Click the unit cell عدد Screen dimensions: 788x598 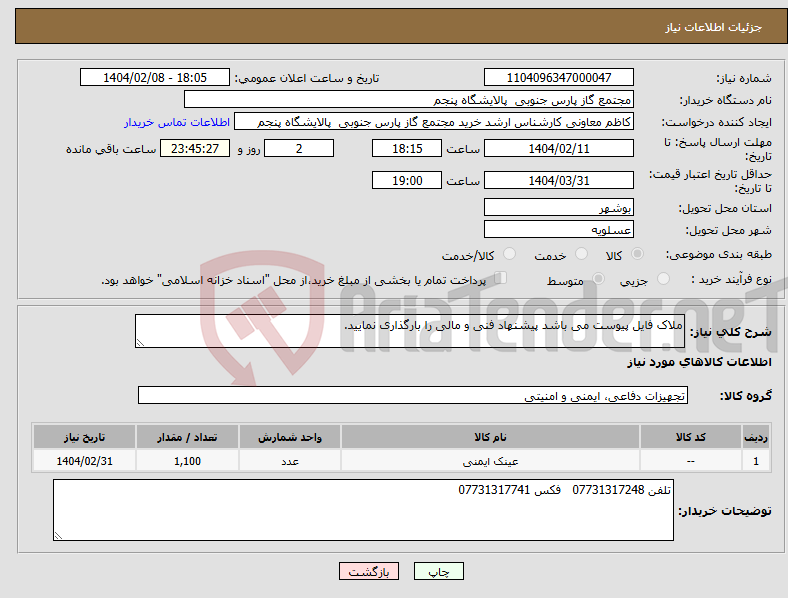(x=290, y=460)
